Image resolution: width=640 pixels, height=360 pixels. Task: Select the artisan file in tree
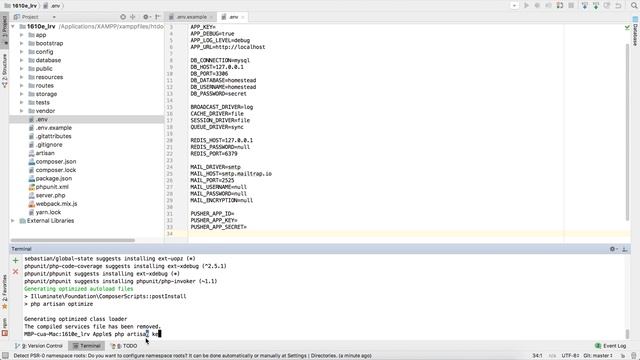(x=45, y=153)
